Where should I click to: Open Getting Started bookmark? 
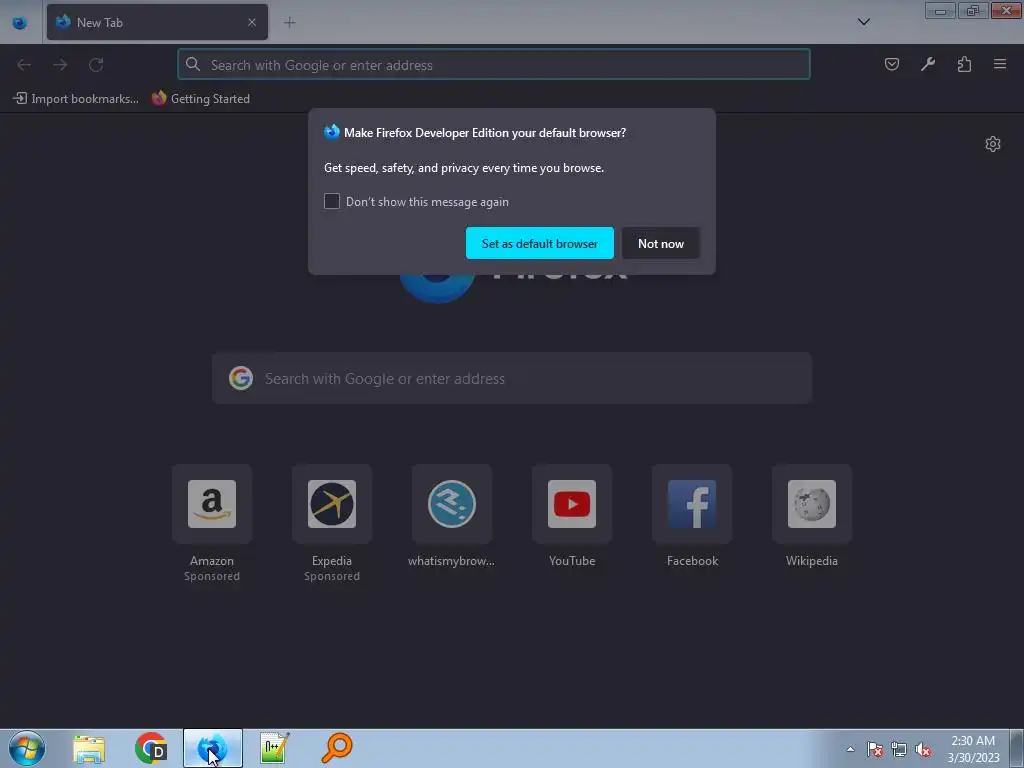(200, 99)
